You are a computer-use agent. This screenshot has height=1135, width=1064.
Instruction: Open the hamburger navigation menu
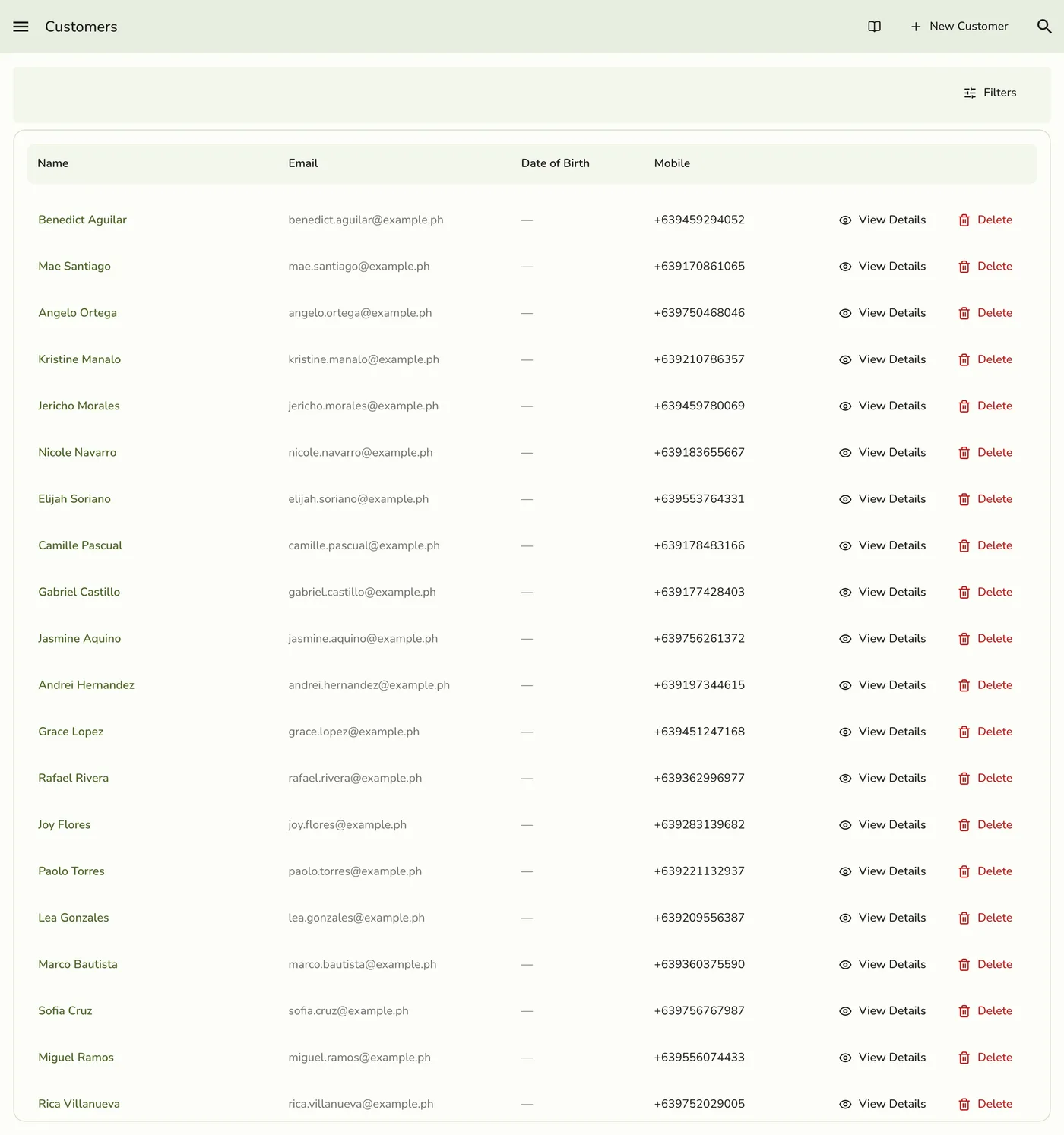(x=21, y=27)
